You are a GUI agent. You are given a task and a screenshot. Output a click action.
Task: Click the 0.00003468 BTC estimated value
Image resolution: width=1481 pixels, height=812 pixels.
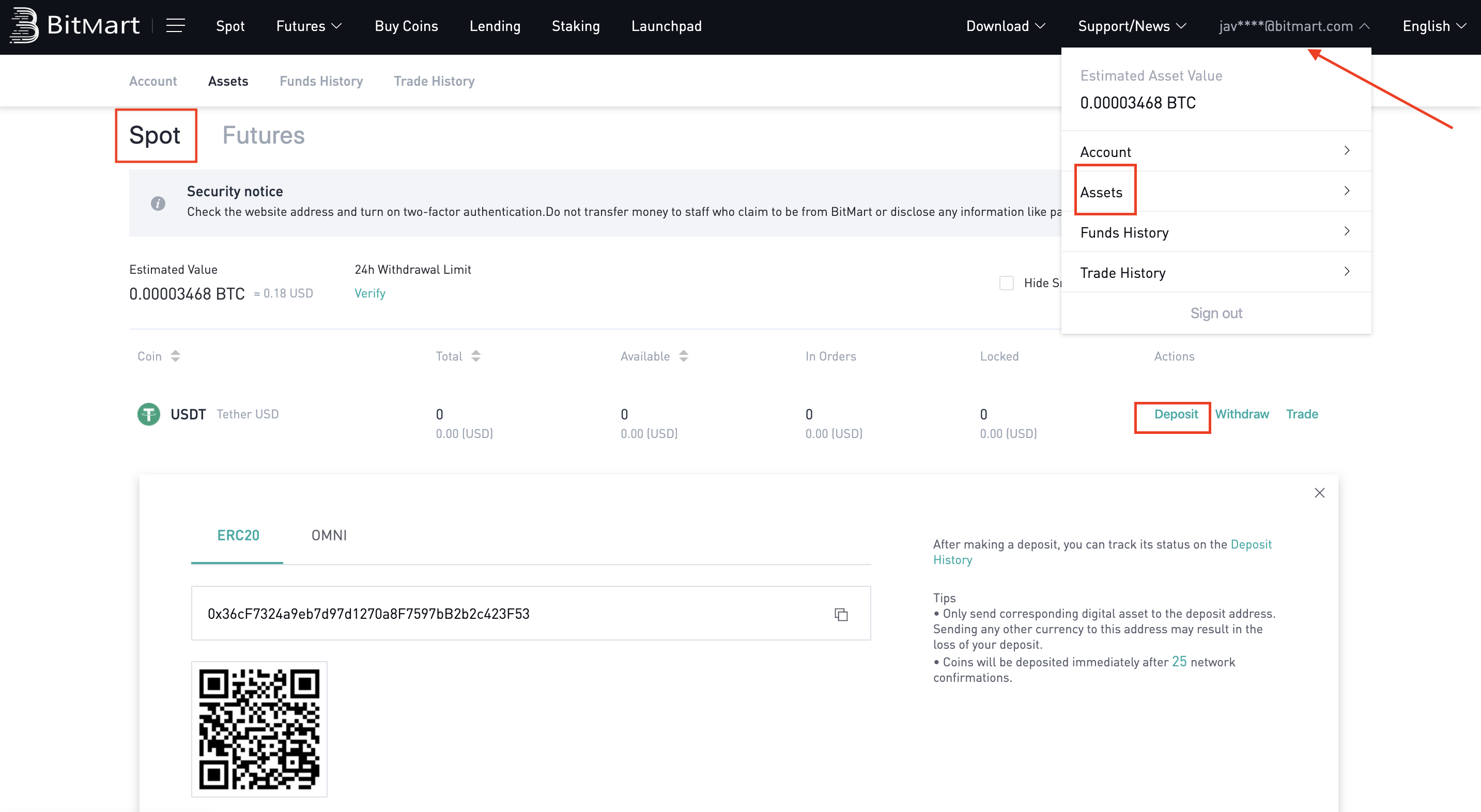[x=187, y=294]
